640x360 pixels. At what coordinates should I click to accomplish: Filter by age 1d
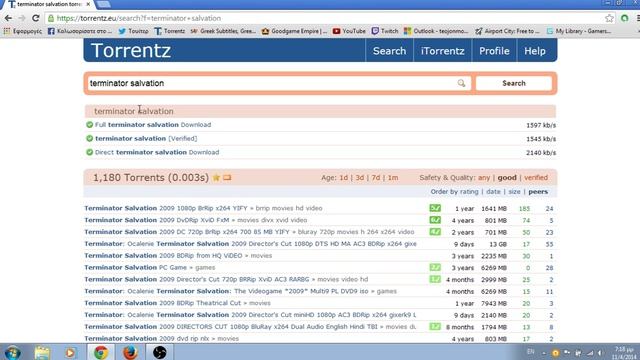[344, 178]
